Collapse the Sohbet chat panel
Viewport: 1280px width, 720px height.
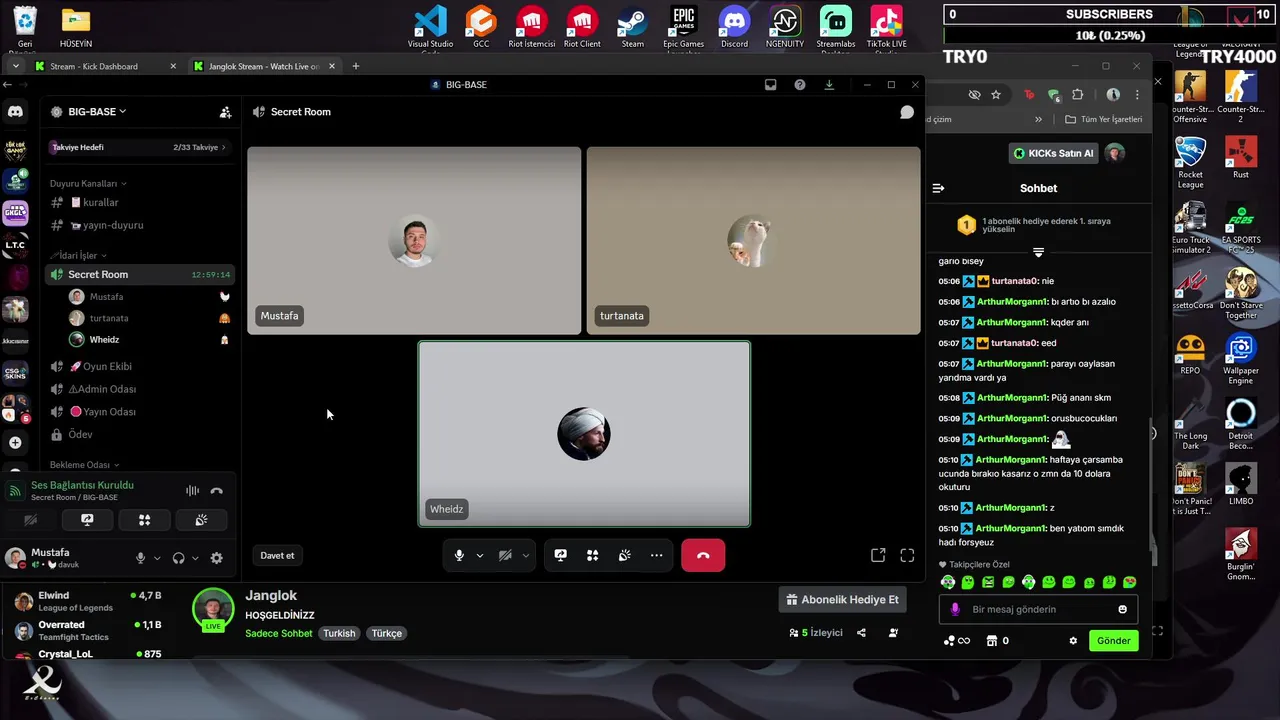(938, 188)
